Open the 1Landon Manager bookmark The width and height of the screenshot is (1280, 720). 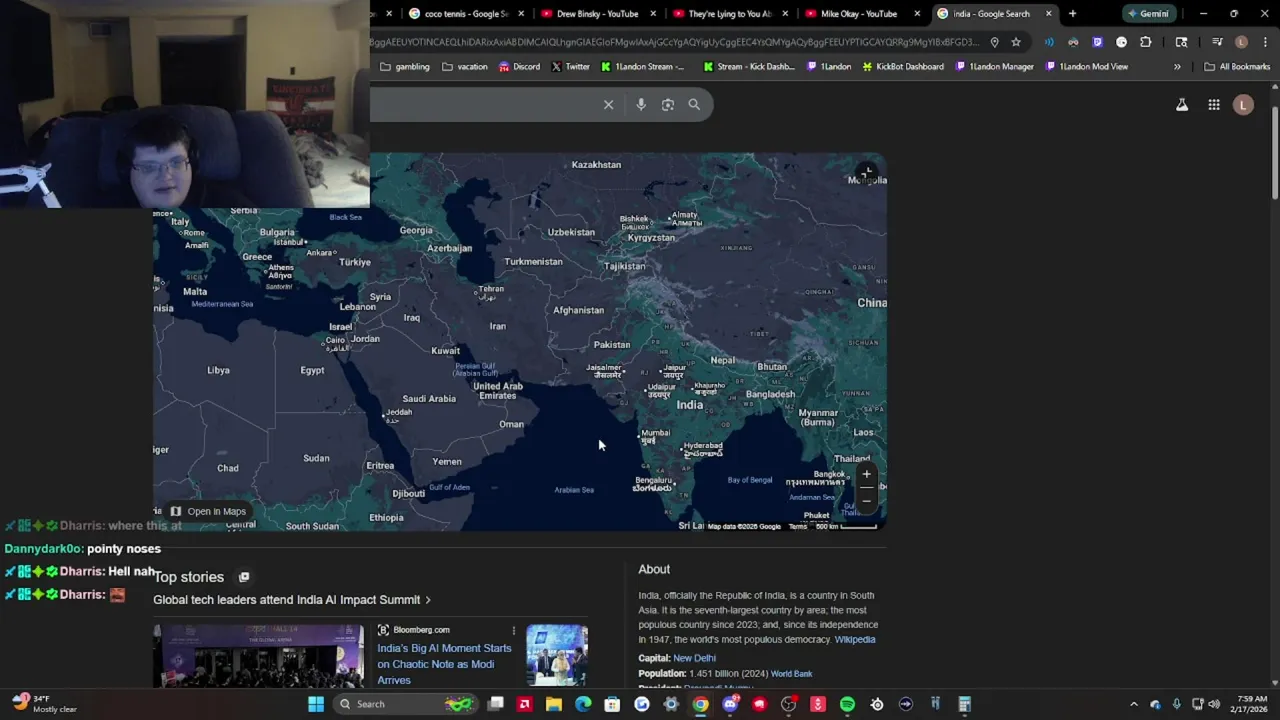(994, 67)
